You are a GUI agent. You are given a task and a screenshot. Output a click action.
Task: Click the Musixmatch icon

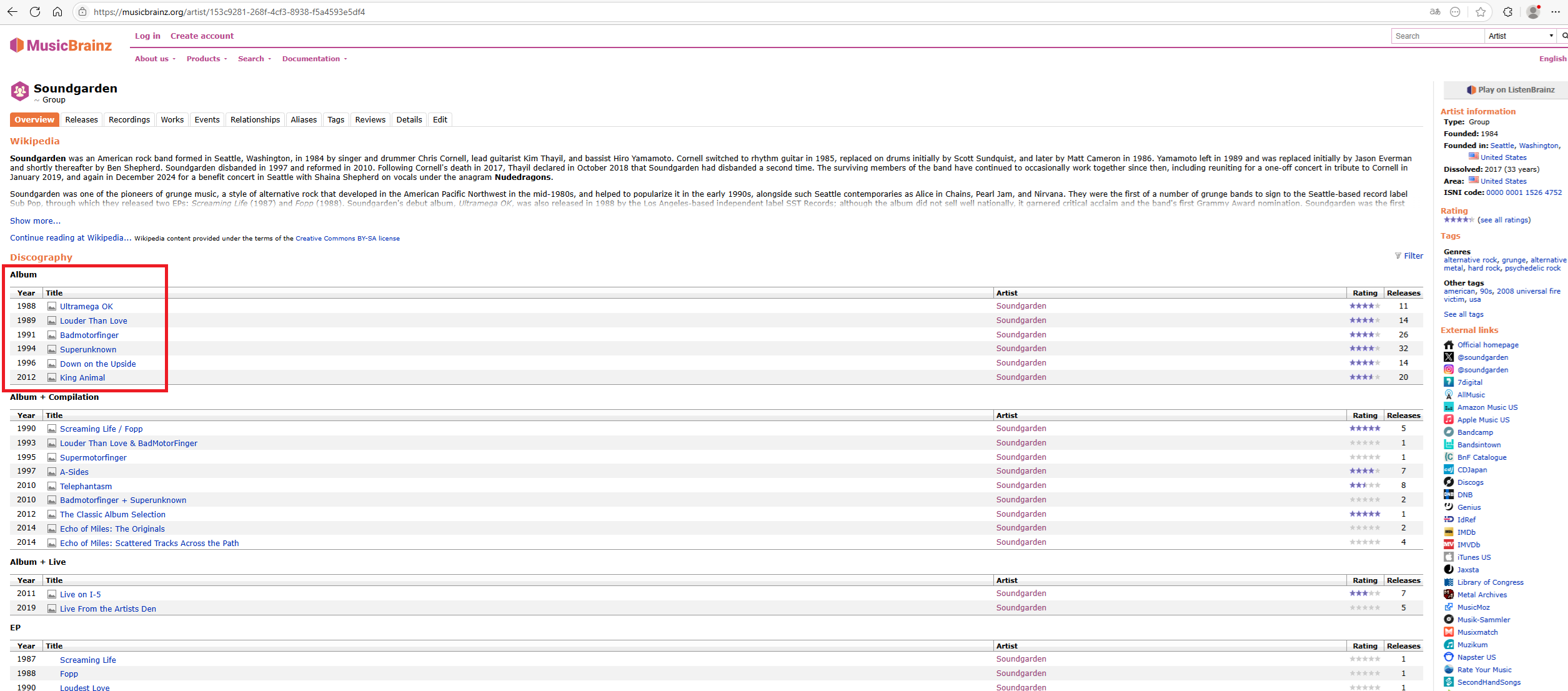[x=1449, y=632]
